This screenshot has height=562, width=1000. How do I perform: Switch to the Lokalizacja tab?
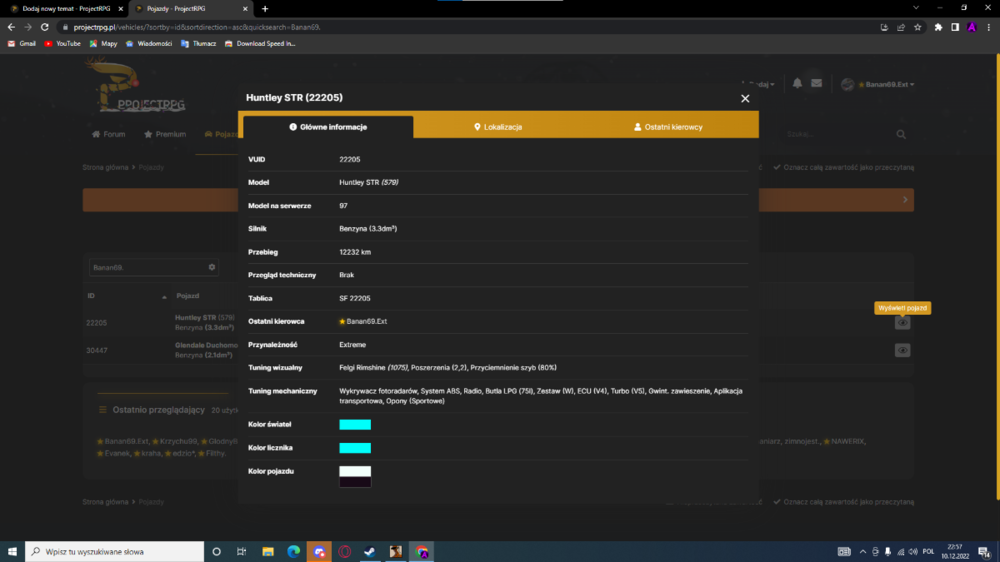498,127
